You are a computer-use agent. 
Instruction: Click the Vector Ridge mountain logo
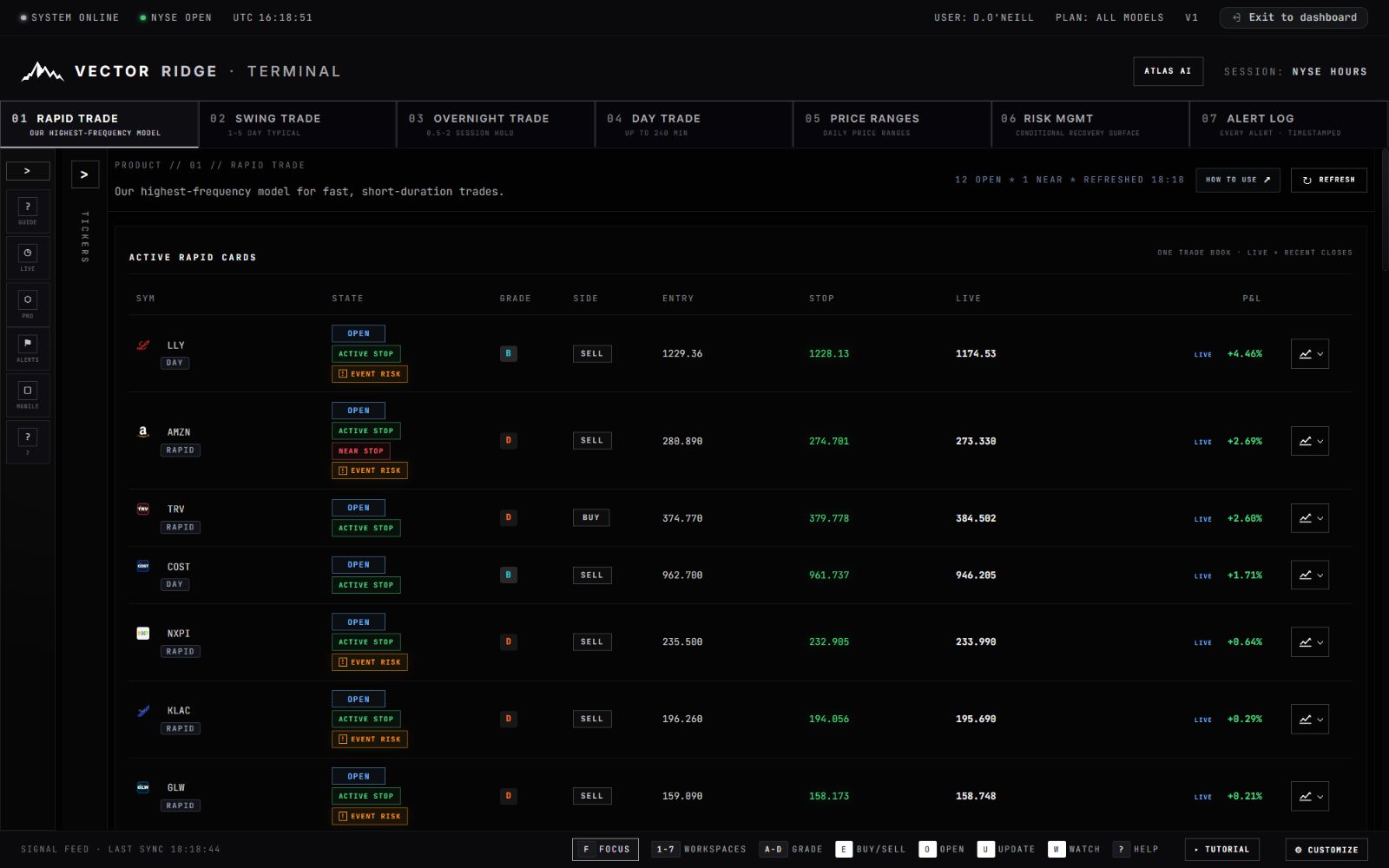(x=43, y=71)
